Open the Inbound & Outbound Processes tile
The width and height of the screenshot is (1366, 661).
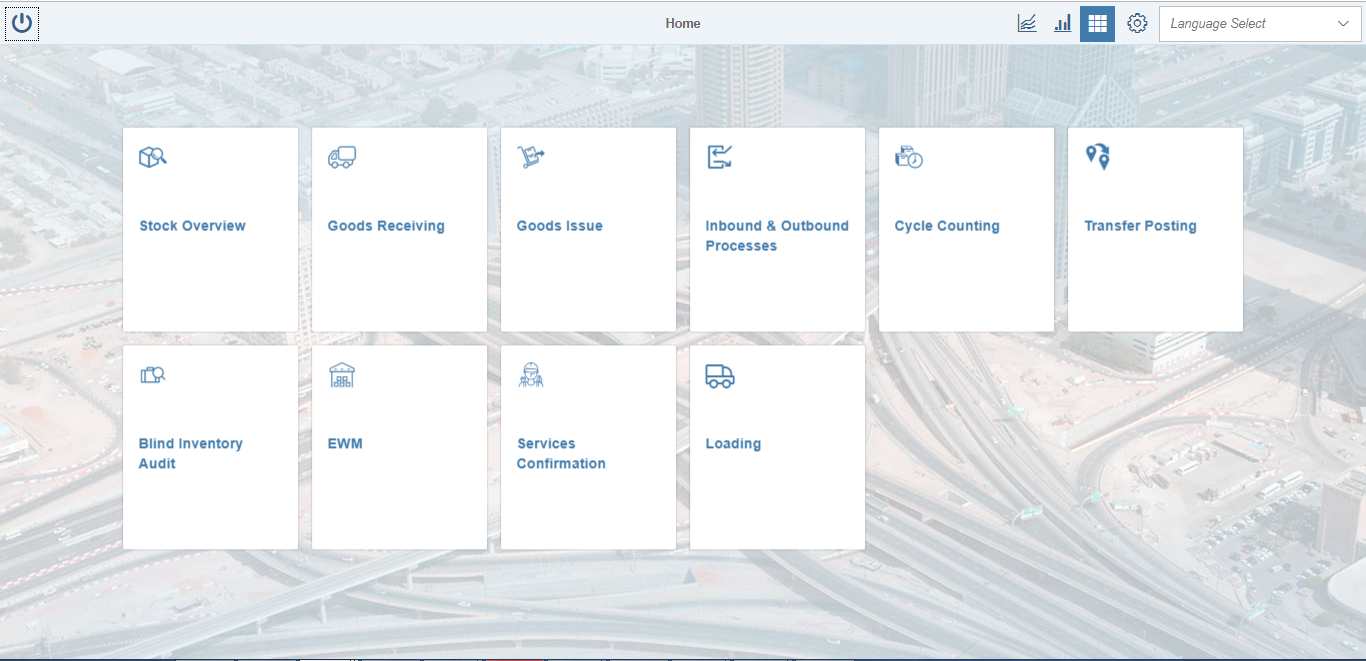777,228
